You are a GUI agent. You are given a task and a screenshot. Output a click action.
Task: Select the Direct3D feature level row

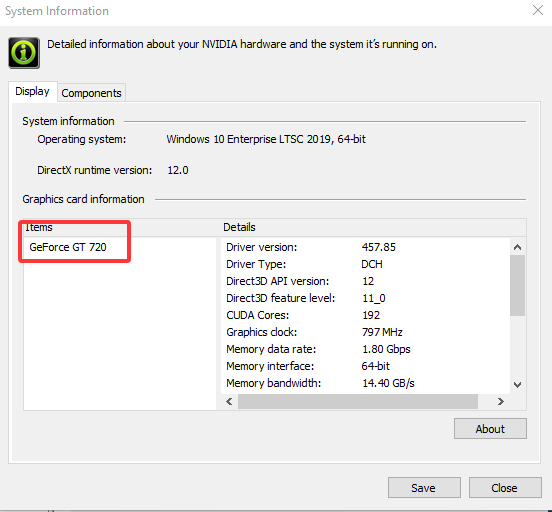(365, 298)
